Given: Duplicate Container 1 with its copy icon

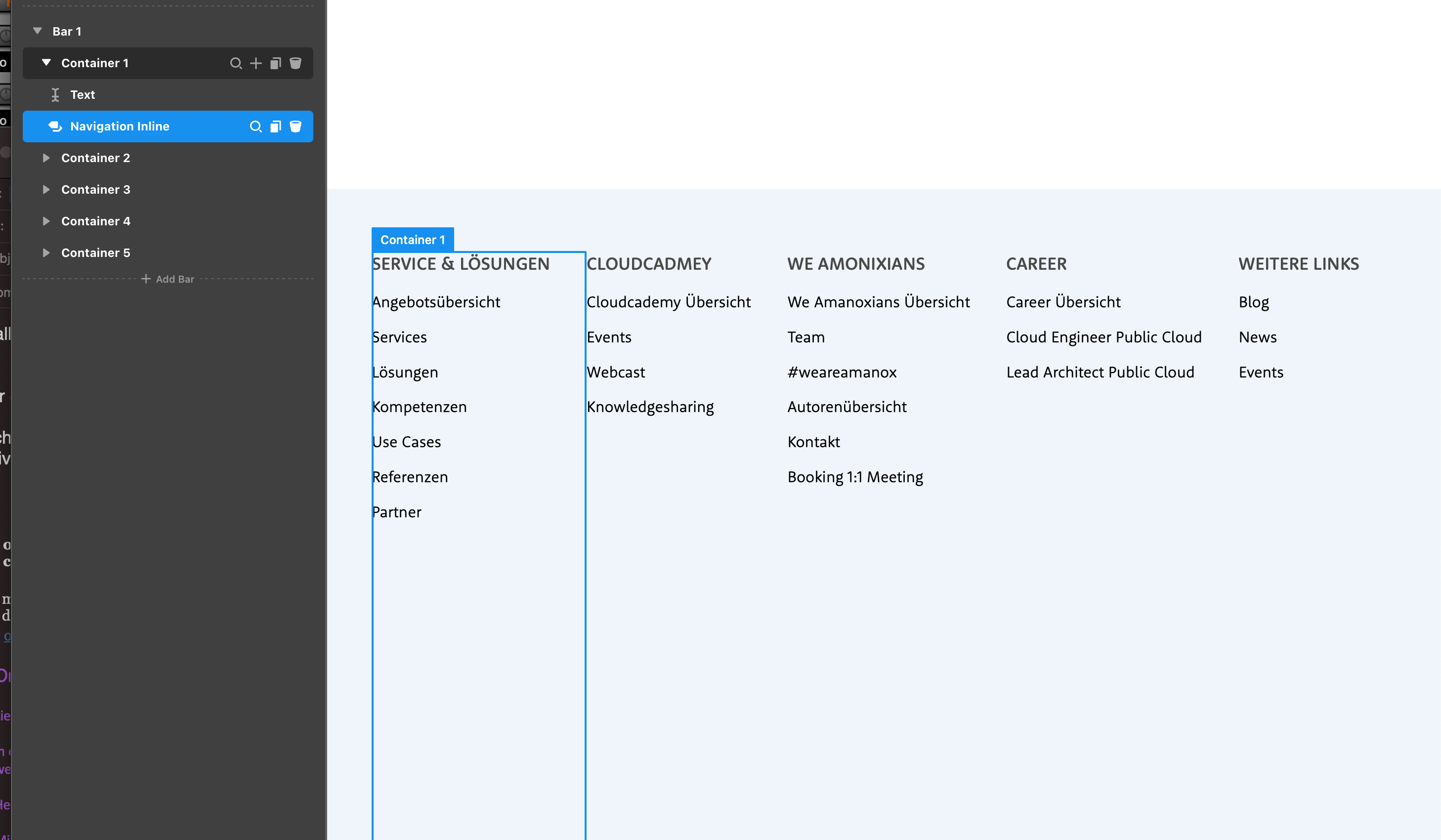Looking at the screenshot, I should [276, 63].
